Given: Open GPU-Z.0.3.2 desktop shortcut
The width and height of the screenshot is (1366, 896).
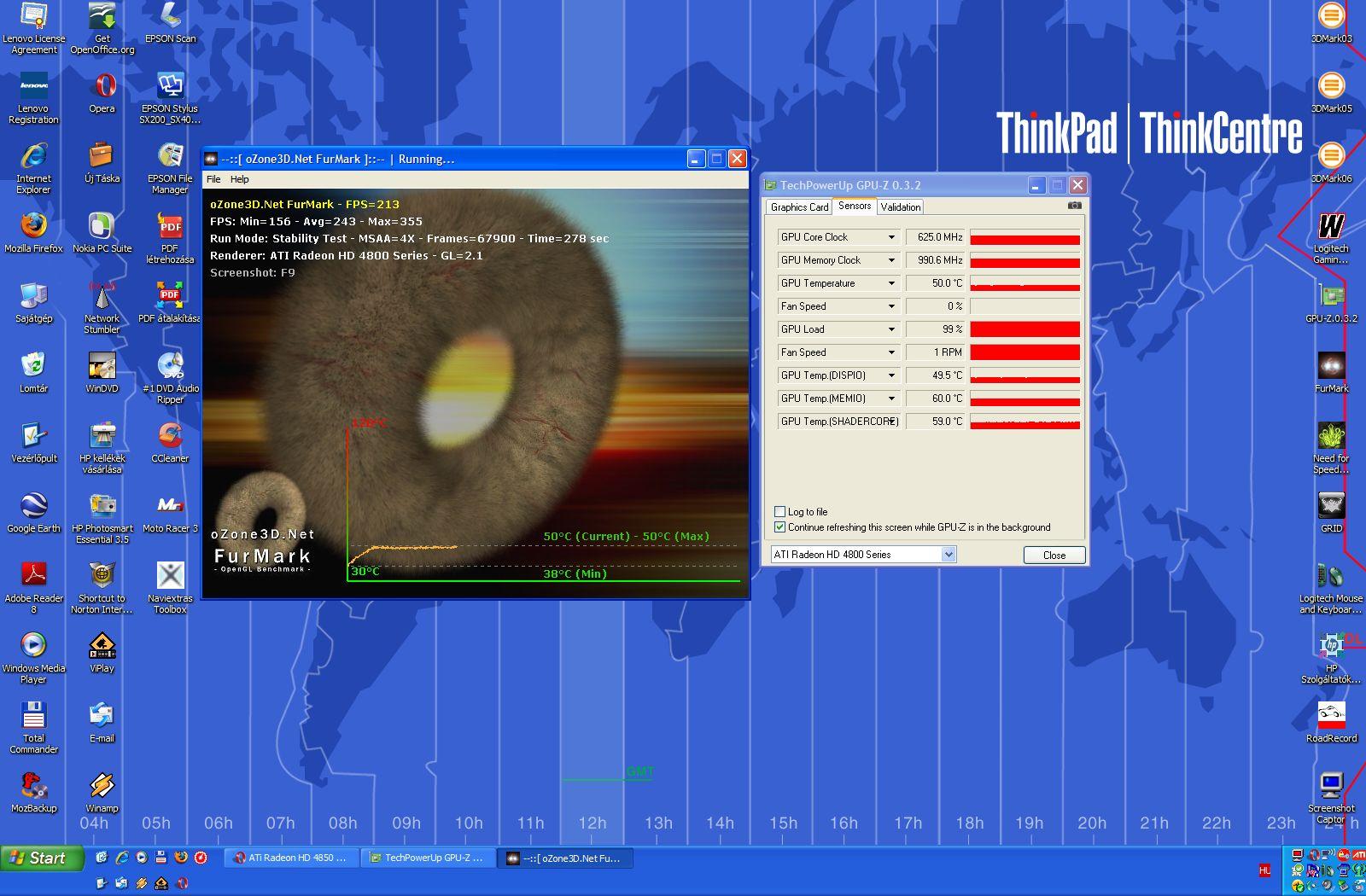Looking at the screenshot, I should (1331, 302).
